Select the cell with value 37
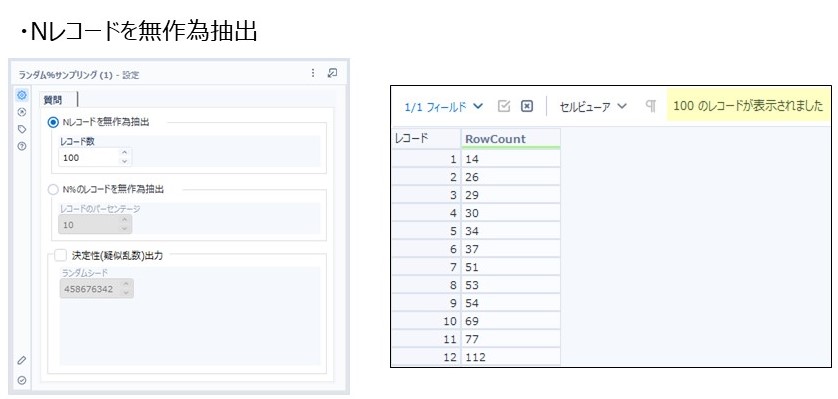 click(x=510, y=249)
